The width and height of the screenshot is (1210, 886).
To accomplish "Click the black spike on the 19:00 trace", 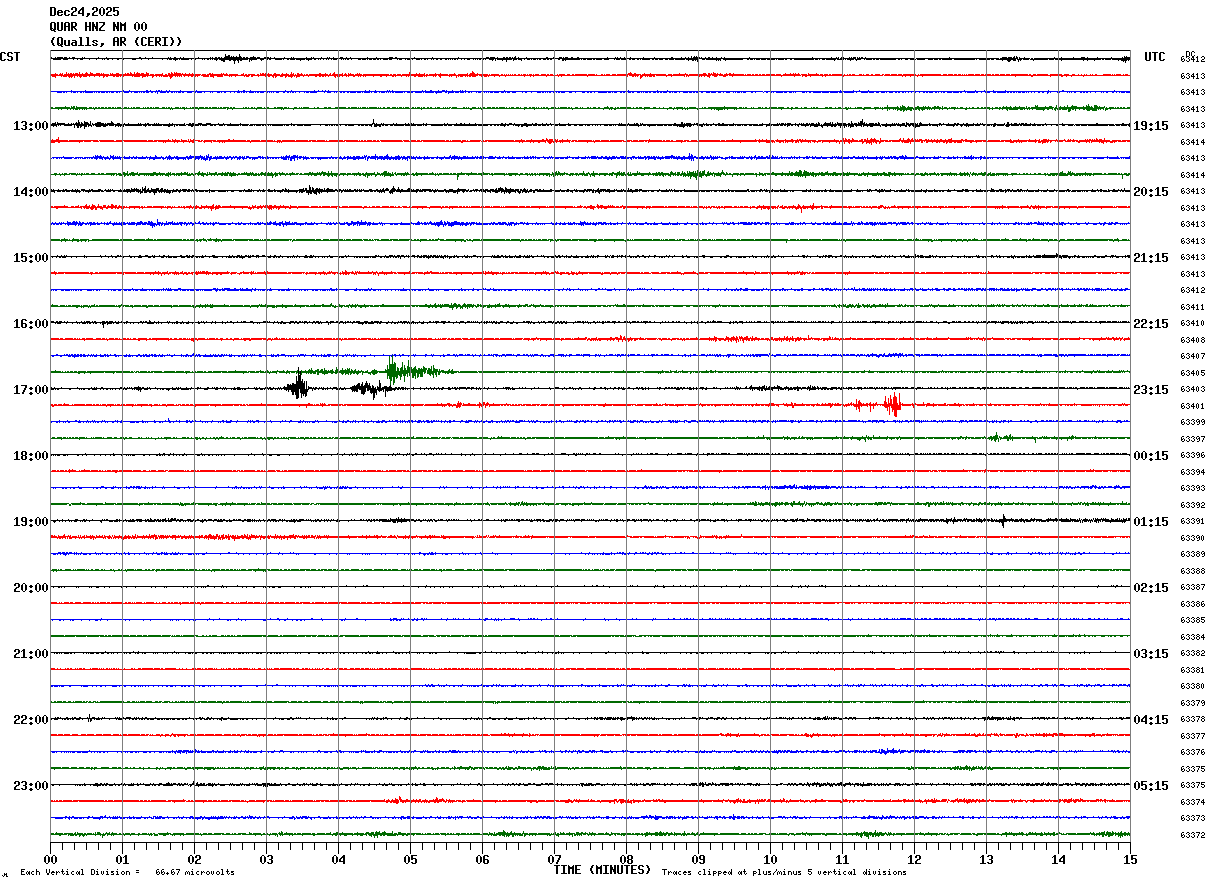I will click(x=1003, y=520).
